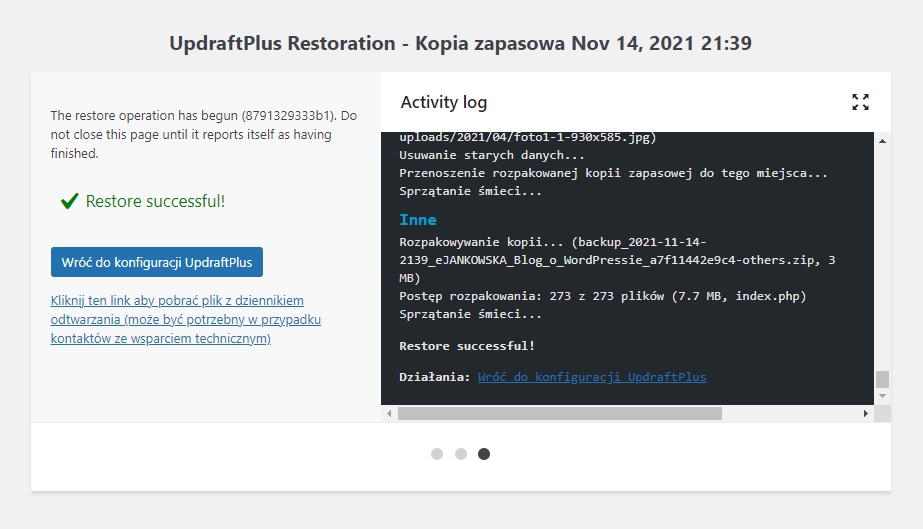Click the horizontal scrollbar thumb in log
The image size is (923, 529).
click(560, 414)
